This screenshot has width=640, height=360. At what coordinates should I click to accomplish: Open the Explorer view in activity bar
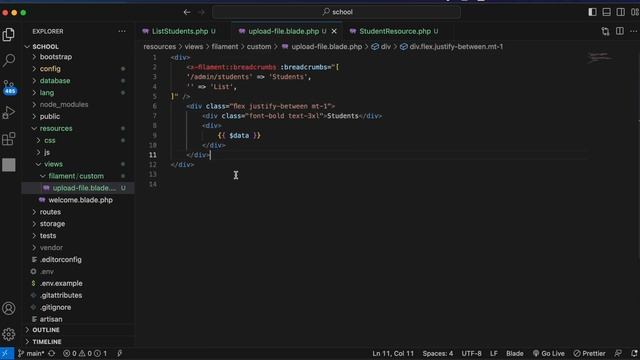9,35
